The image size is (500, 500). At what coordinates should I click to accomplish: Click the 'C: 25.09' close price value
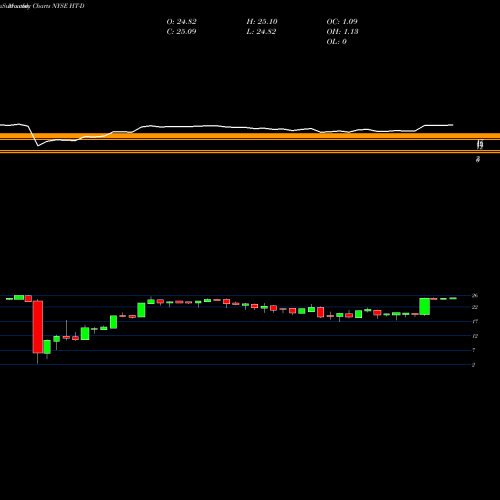click(x=181, y=32)
